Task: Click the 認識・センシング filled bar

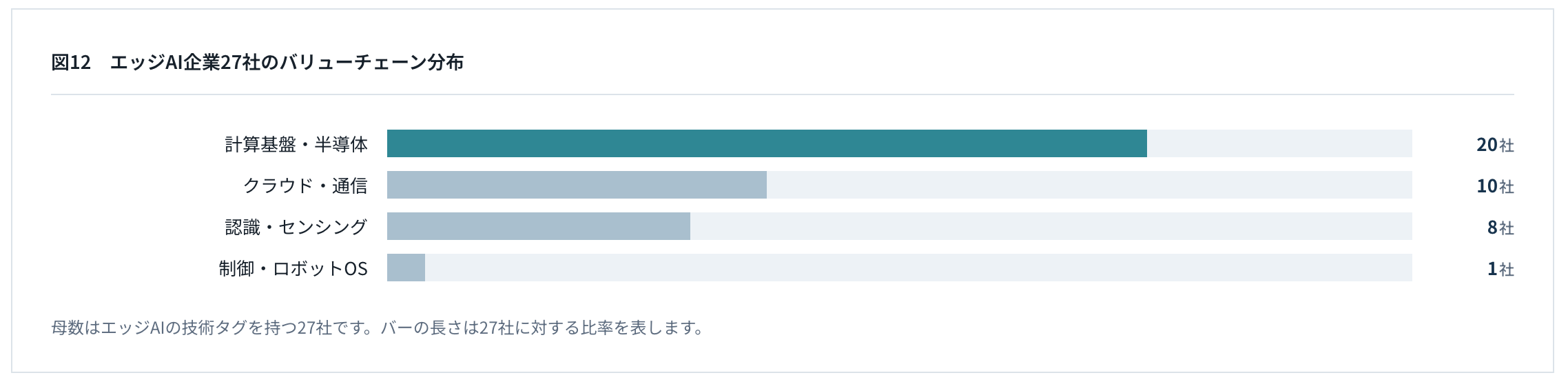Action: [x=539, y=226]
